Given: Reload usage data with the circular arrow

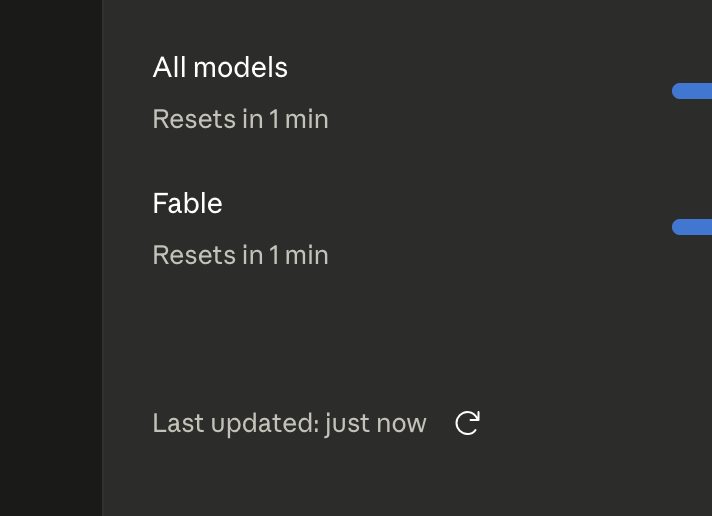Looking at the screenshot, I should 467,423.
